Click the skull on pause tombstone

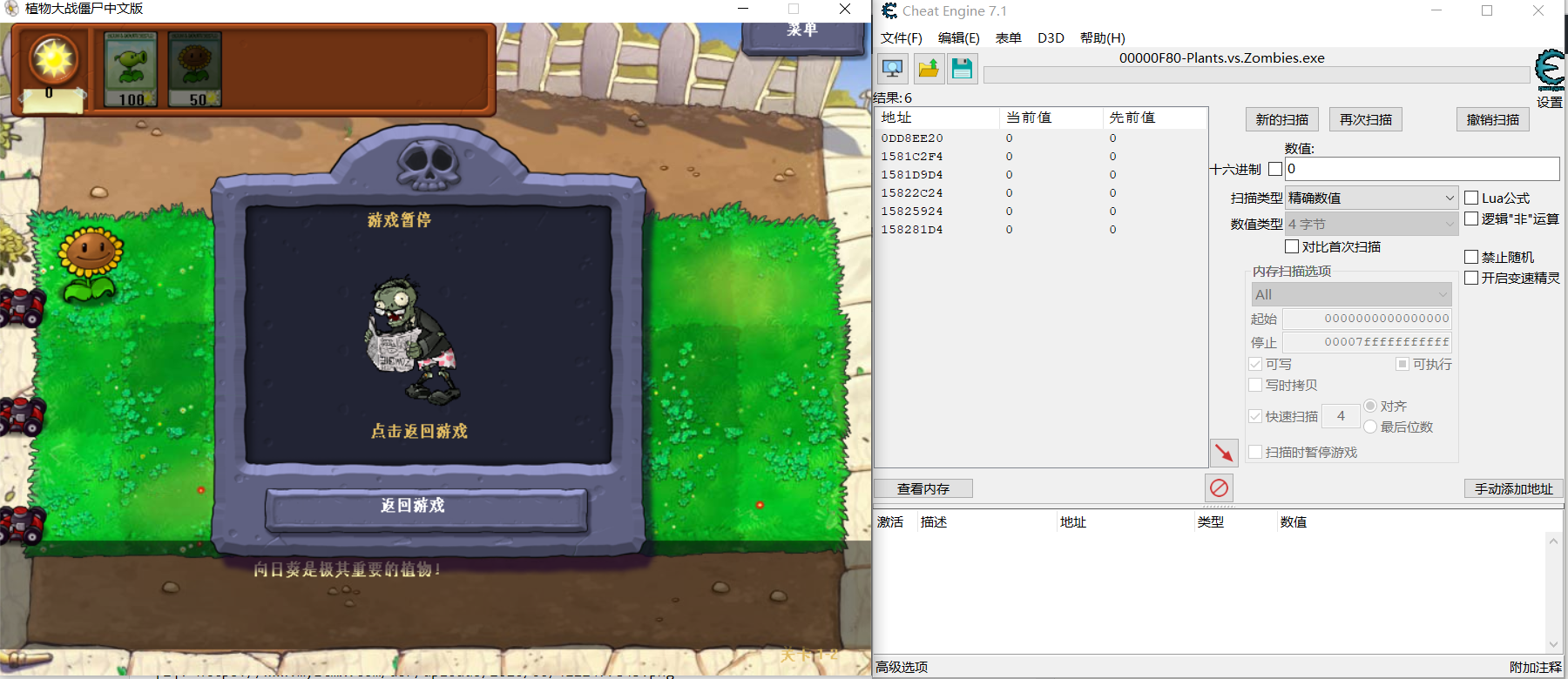(x=429, y=165)
